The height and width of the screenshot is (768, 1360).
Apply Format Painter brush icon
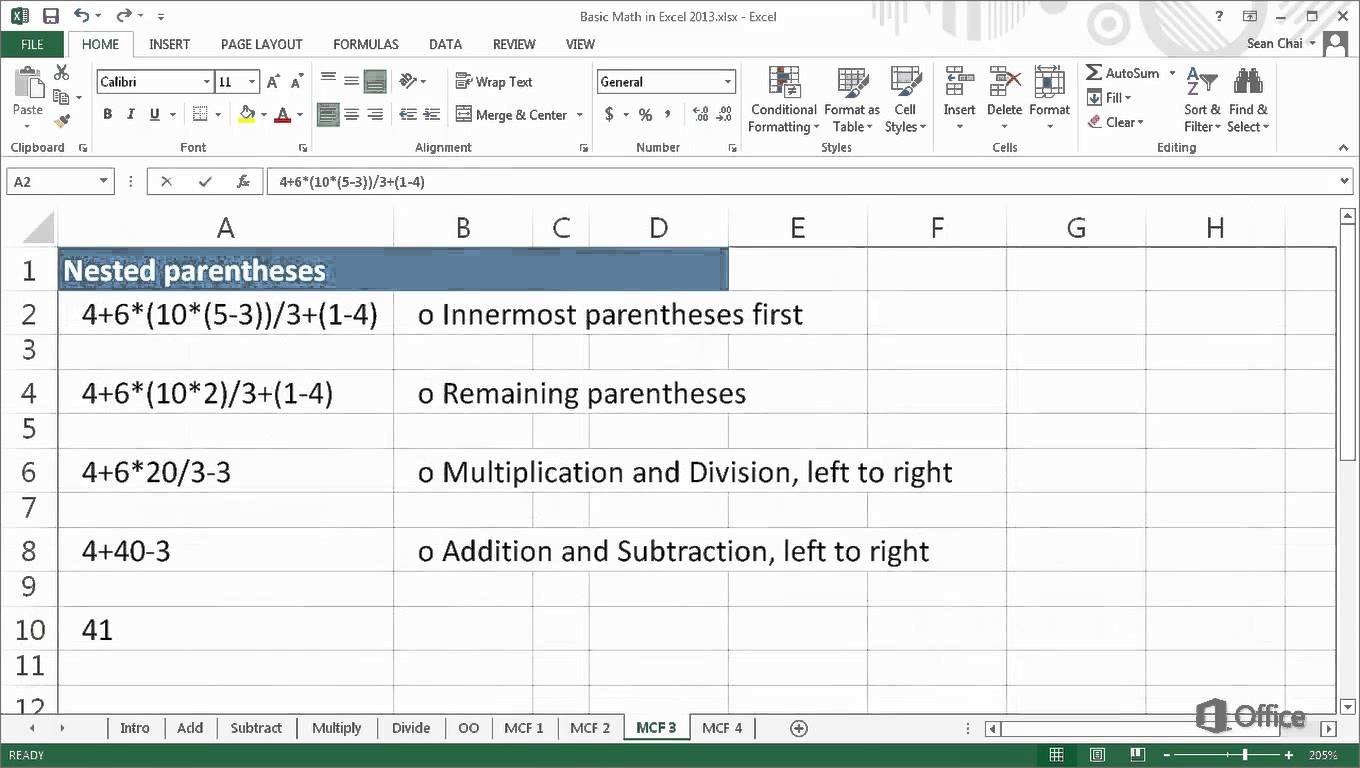pyautogui.click(x=61, y=121)
